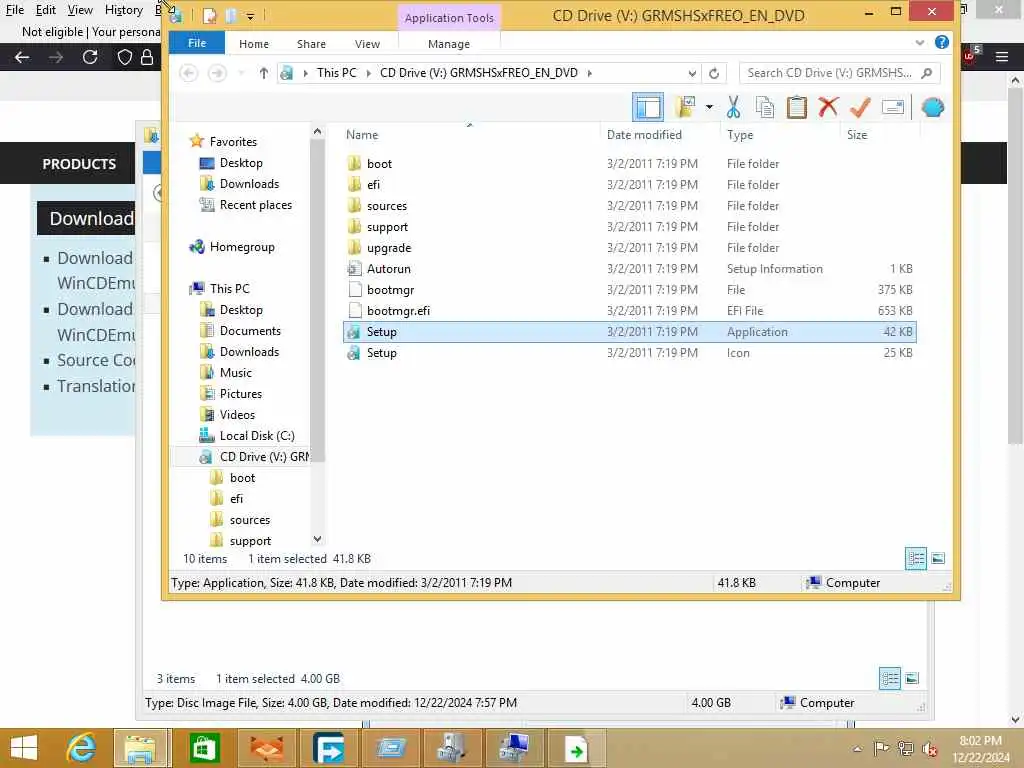Click the Properties checkmark icon

(x=860, y=107)
